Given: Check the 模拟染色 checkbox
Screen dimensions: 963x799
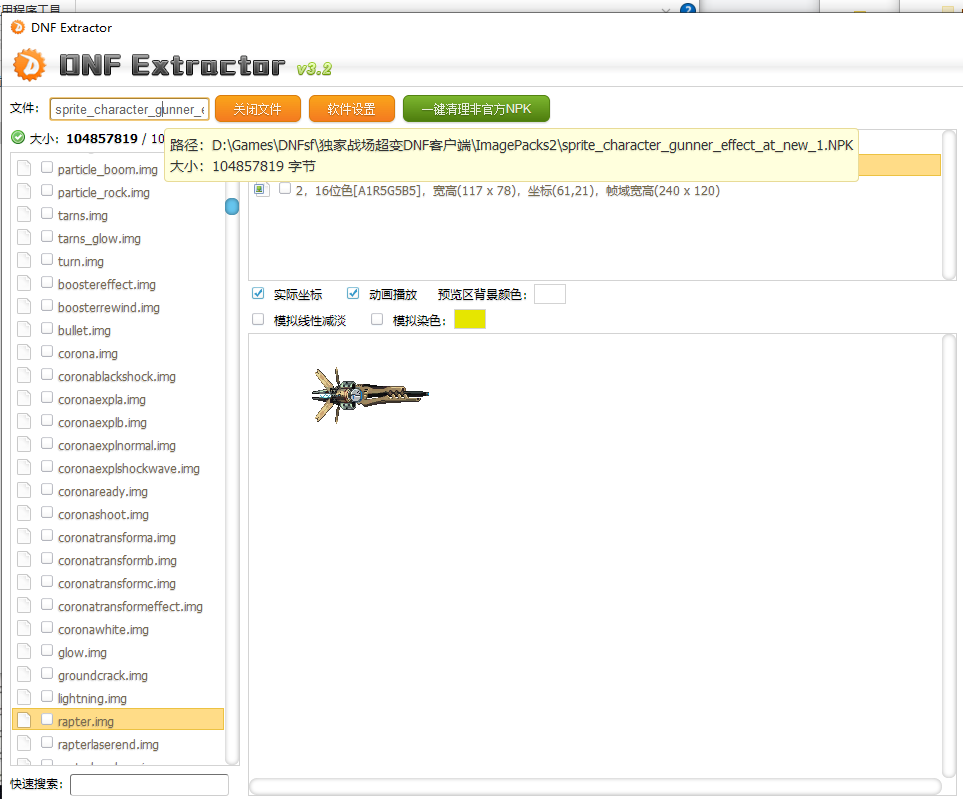Looking at the screenshot, I should pyautogui.click(x=377, y=319).
